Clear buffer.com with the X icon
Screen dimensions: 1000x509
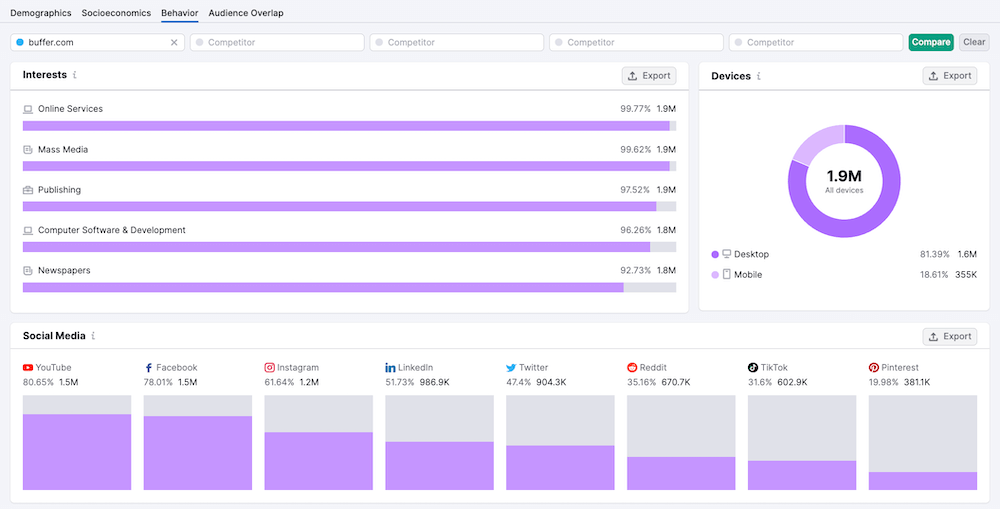click(174, 43)
